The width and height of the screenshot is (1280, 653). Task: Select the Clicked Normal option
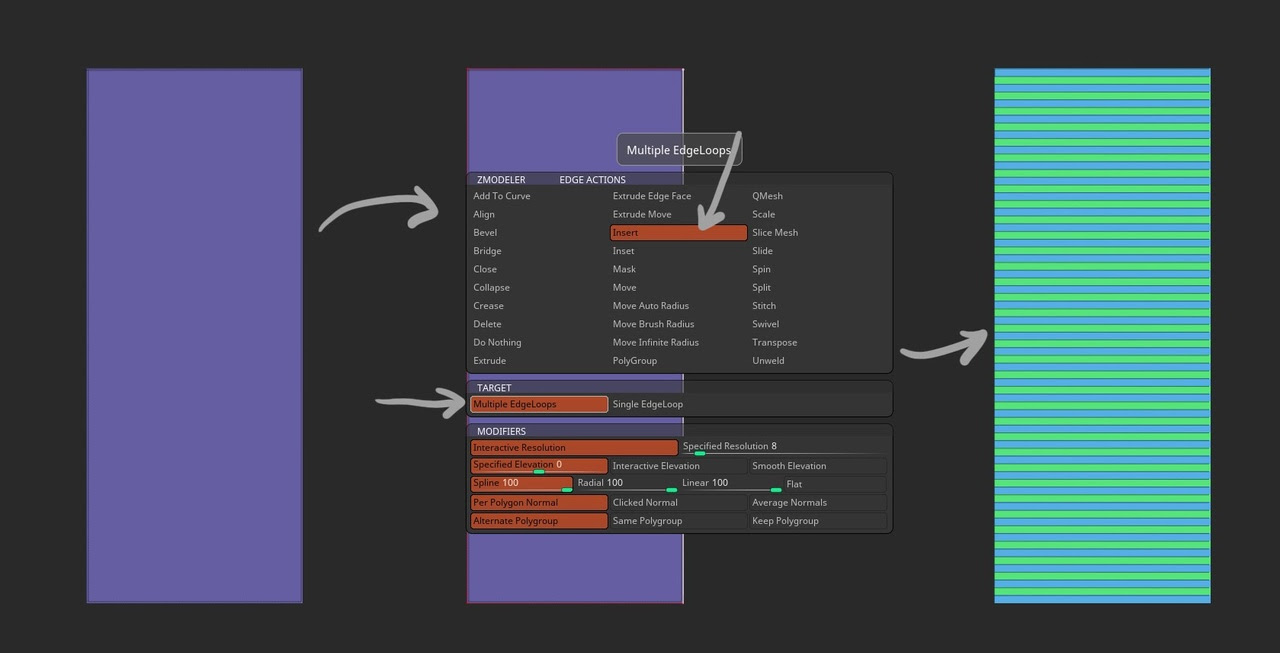pyautogui.click(x=678, y=503)
